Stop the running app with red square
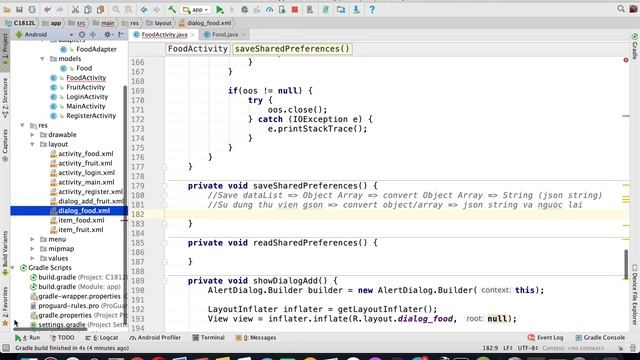 (295, 9)
